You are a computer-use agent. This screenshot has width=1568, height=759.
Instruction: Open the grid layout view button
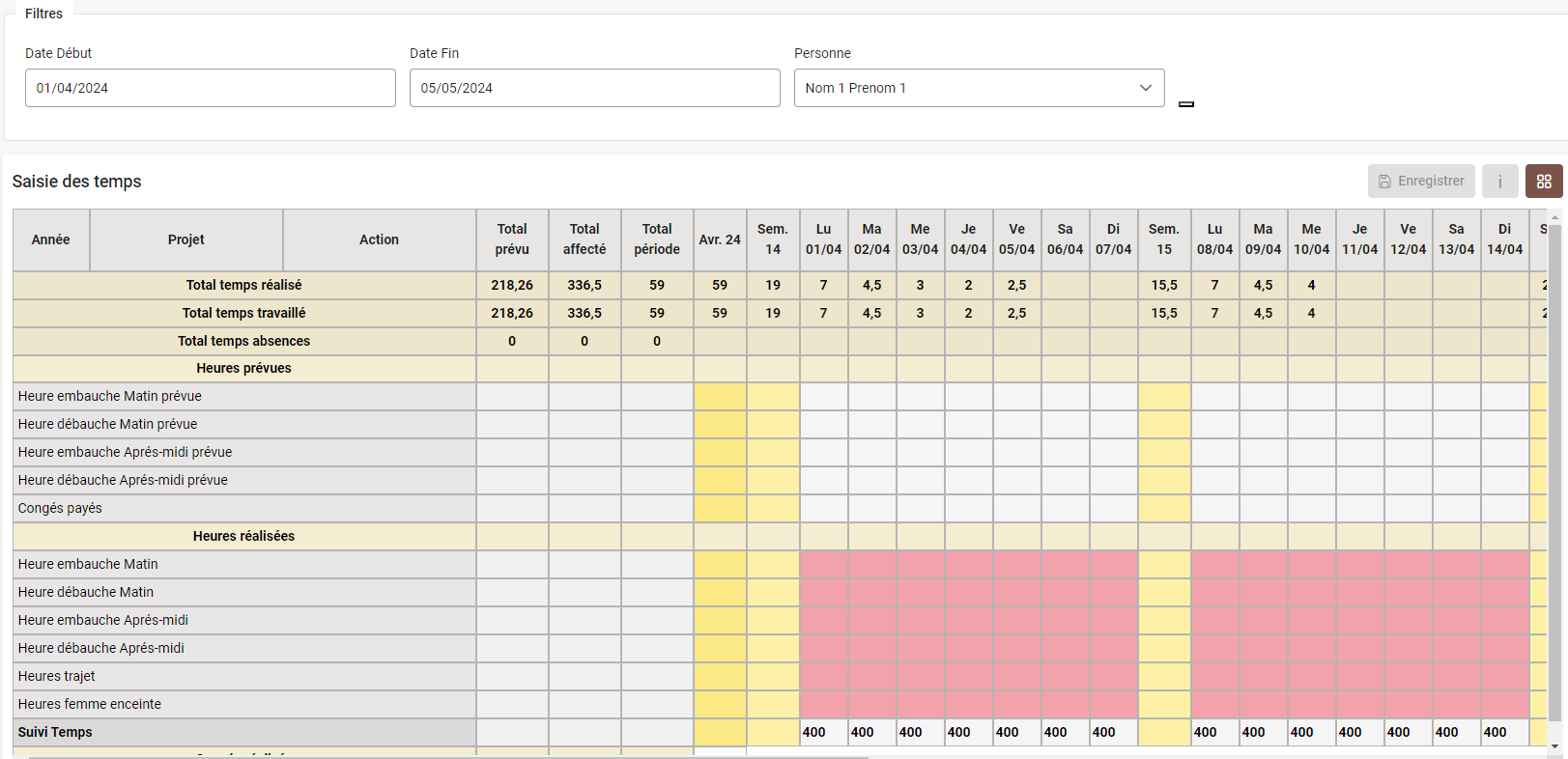click(1543, 182)
